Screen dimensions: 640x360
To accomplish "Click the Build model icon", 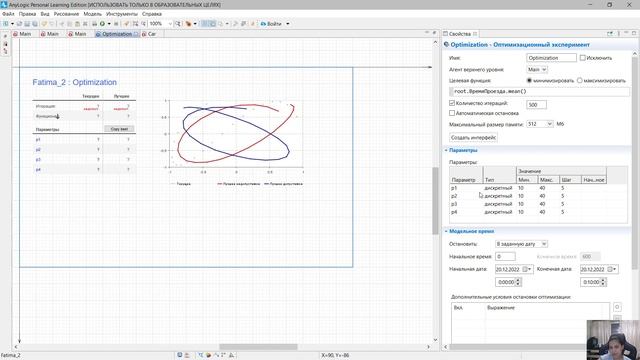I will 94,24.
